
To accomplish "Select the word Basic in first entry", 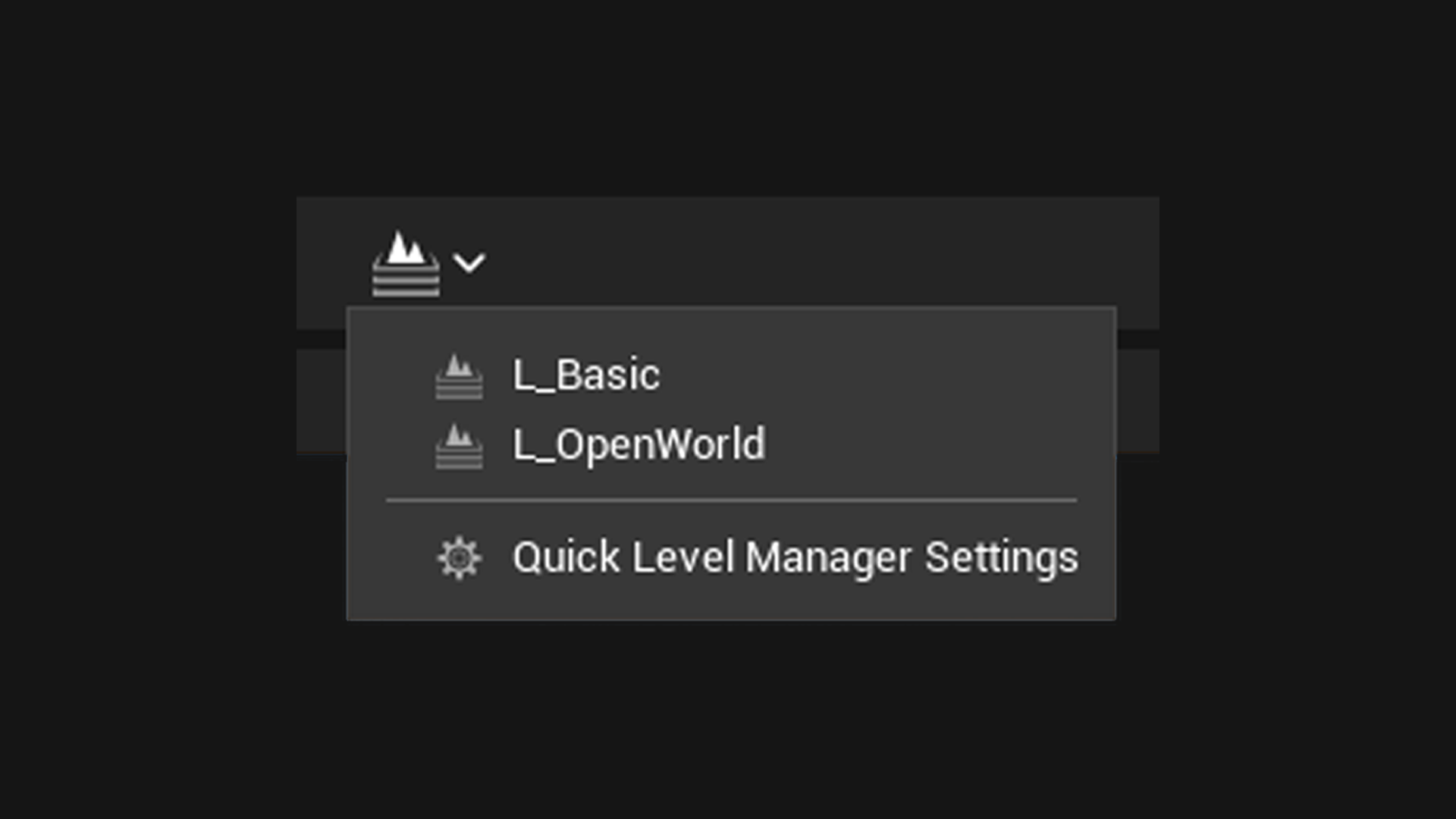I will click(x=608, y=375).
